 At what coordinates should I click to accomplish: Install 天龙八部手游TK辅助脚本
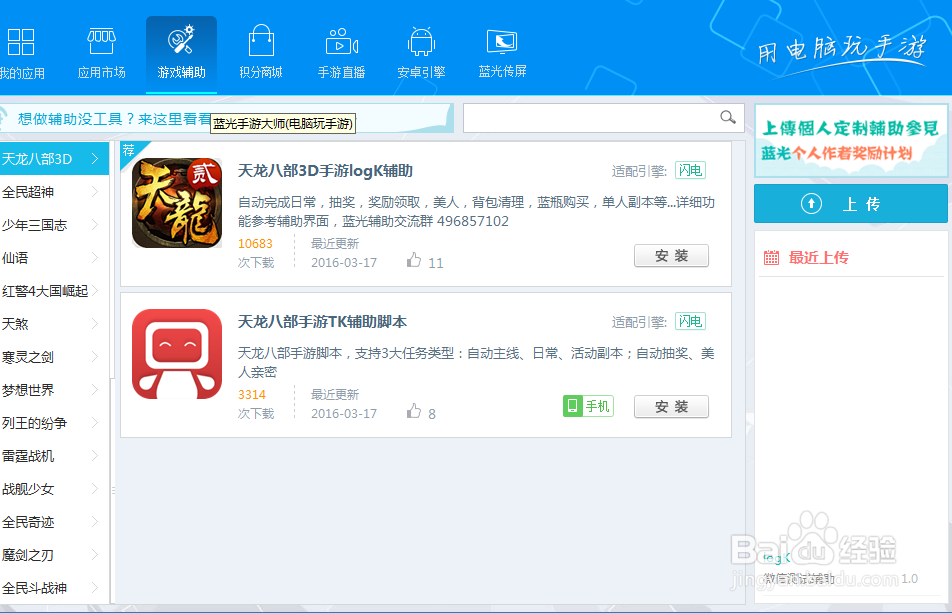pos(671,407)
